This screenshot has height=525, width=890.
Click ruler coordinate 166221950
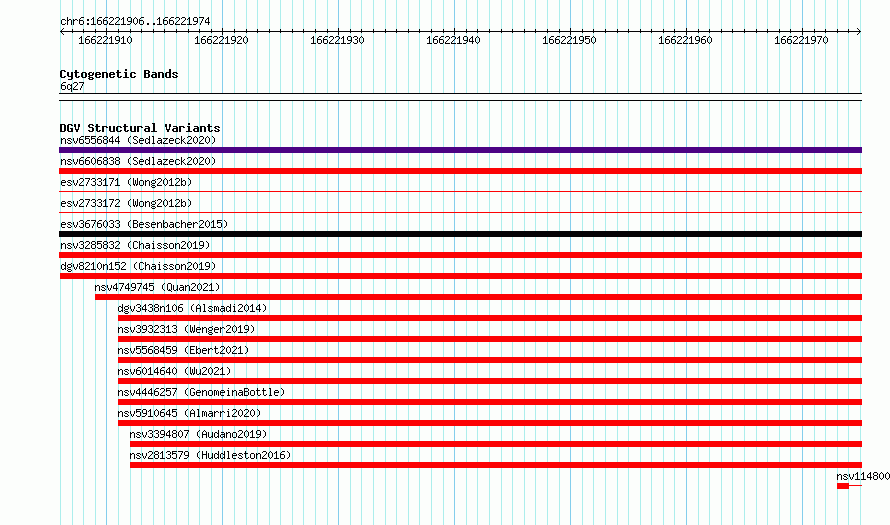tap(569, 40)
